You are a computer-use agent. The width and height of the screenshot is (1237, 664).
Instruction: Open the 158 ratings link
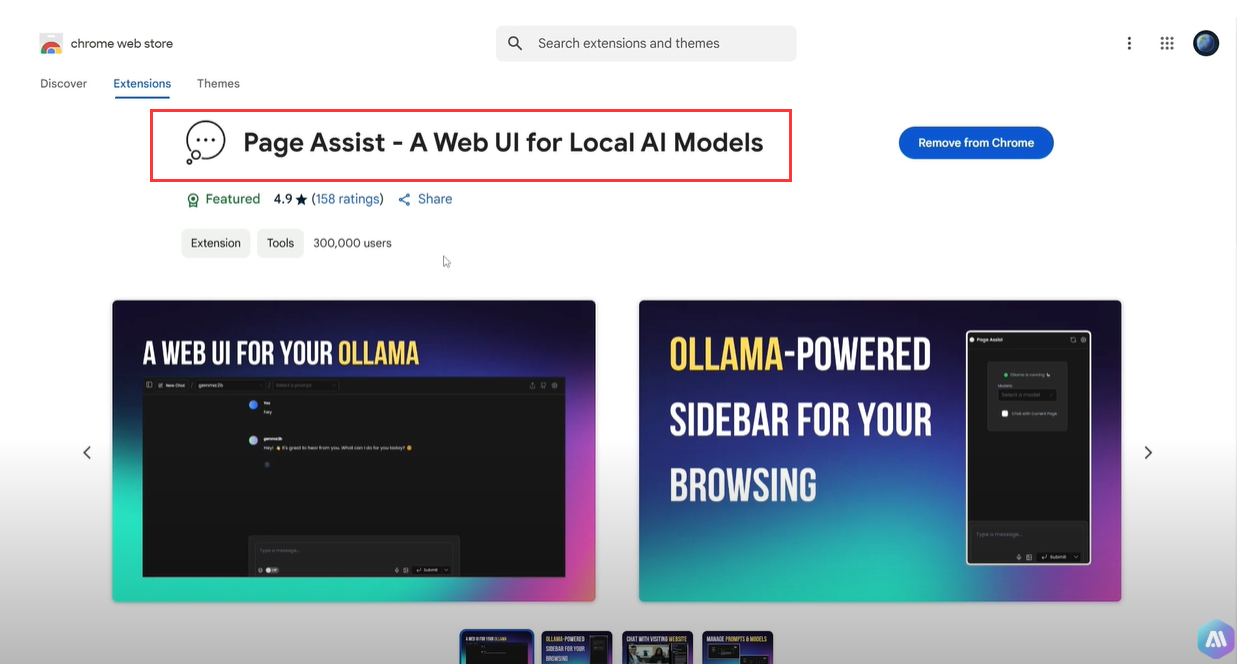point(347,199)
